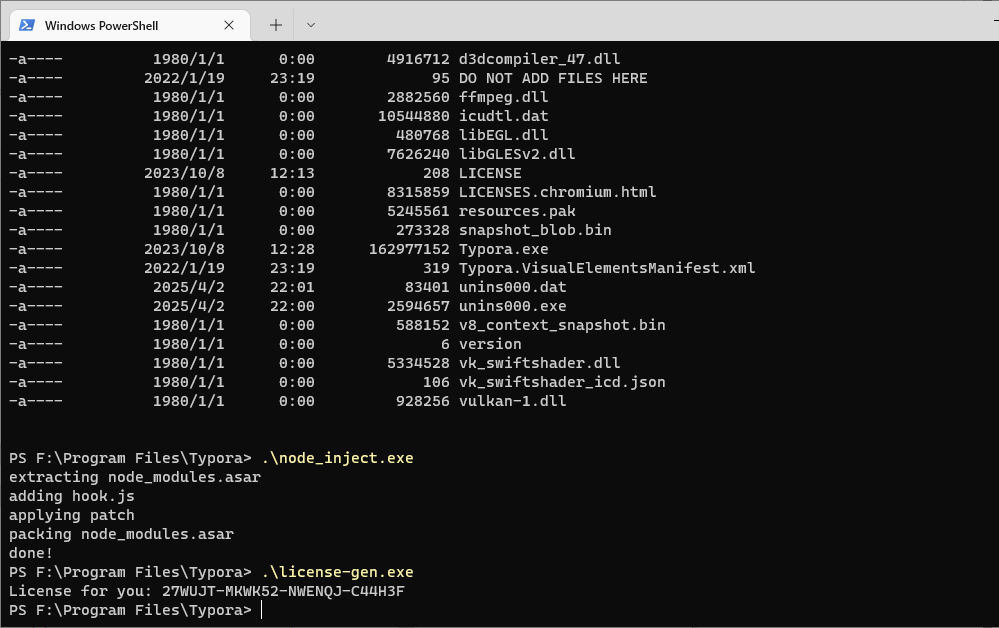Viewport: 999px width, 628px height.
Task: Click the resources.pak file name
Action: click(516, 211)
